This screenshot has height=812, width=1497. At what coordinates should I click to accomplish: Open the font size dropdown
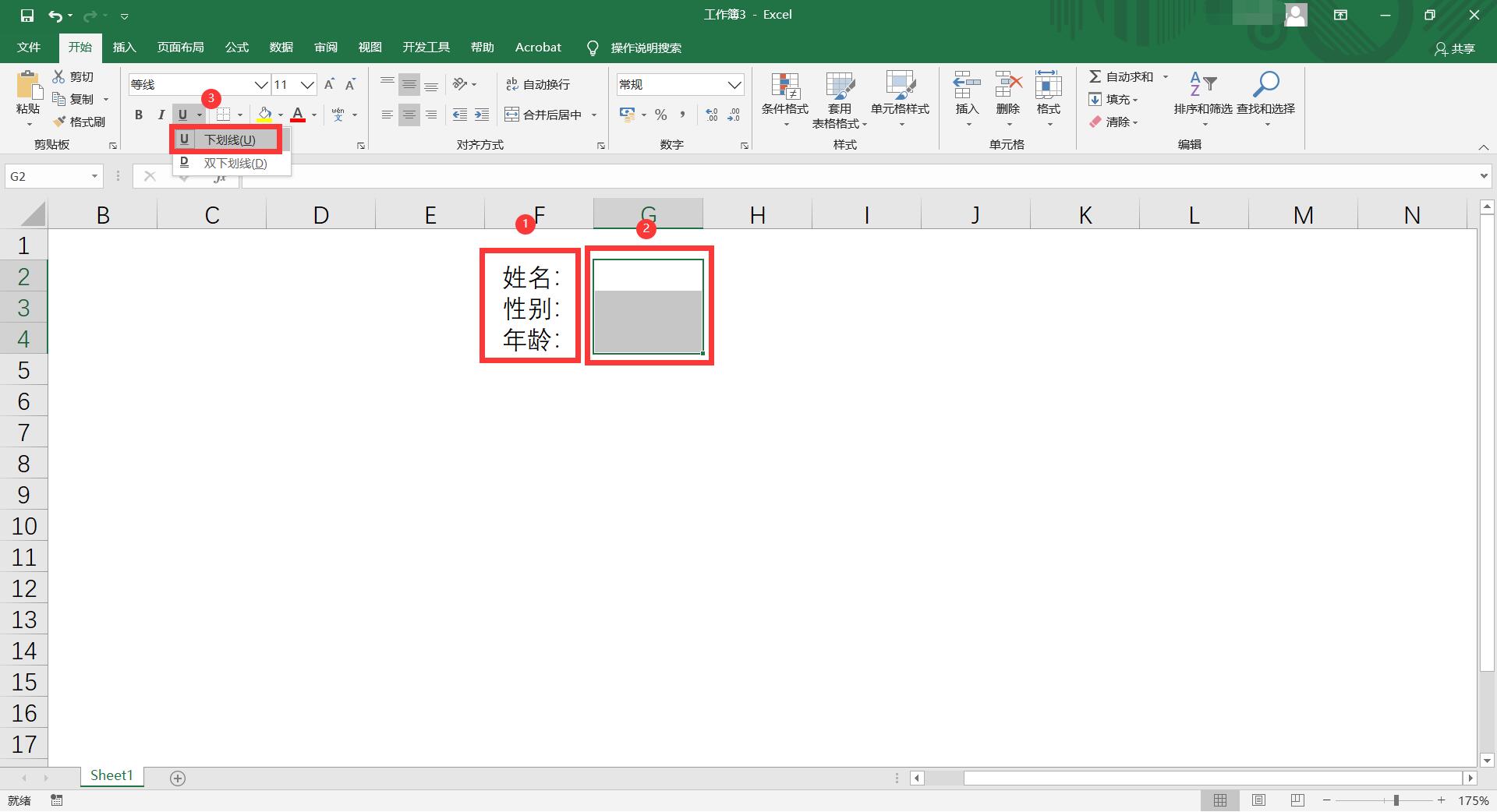click(308, 84)
